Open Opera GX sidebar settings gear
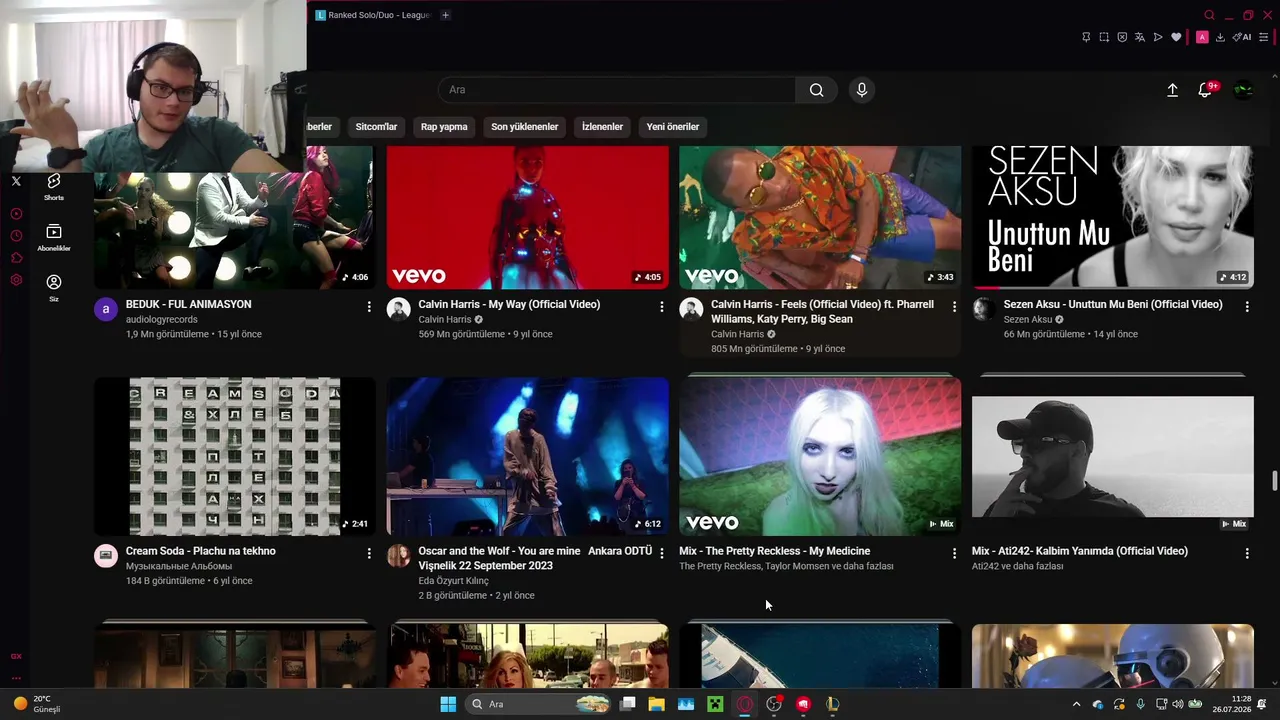 point(16,280)
